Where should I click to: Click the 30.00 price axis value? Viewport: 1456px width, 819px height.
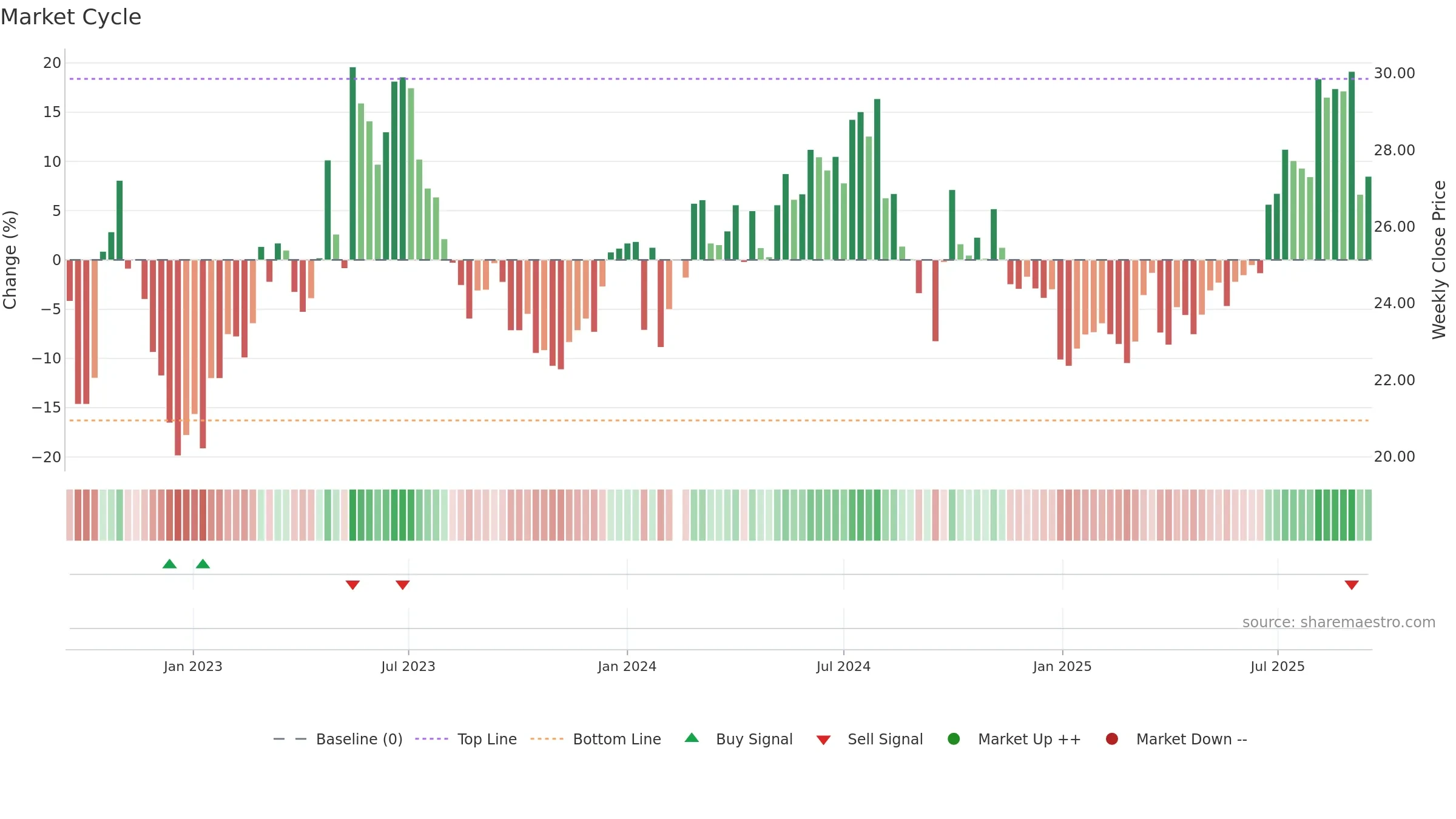(1394, 73)
